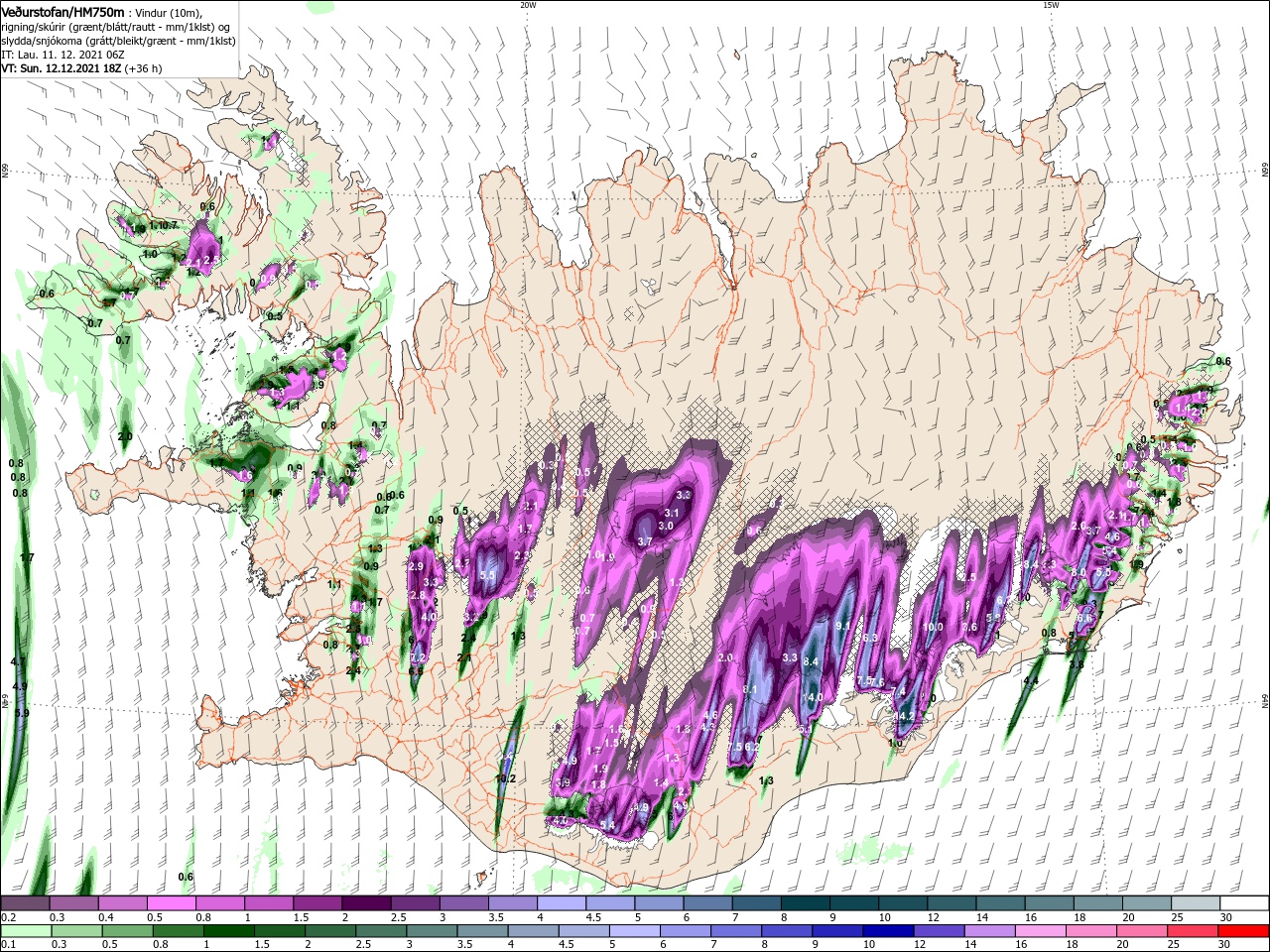Click bottom legend red swatch after 30
The image size is (1270, 952).
coord(1242,931)
